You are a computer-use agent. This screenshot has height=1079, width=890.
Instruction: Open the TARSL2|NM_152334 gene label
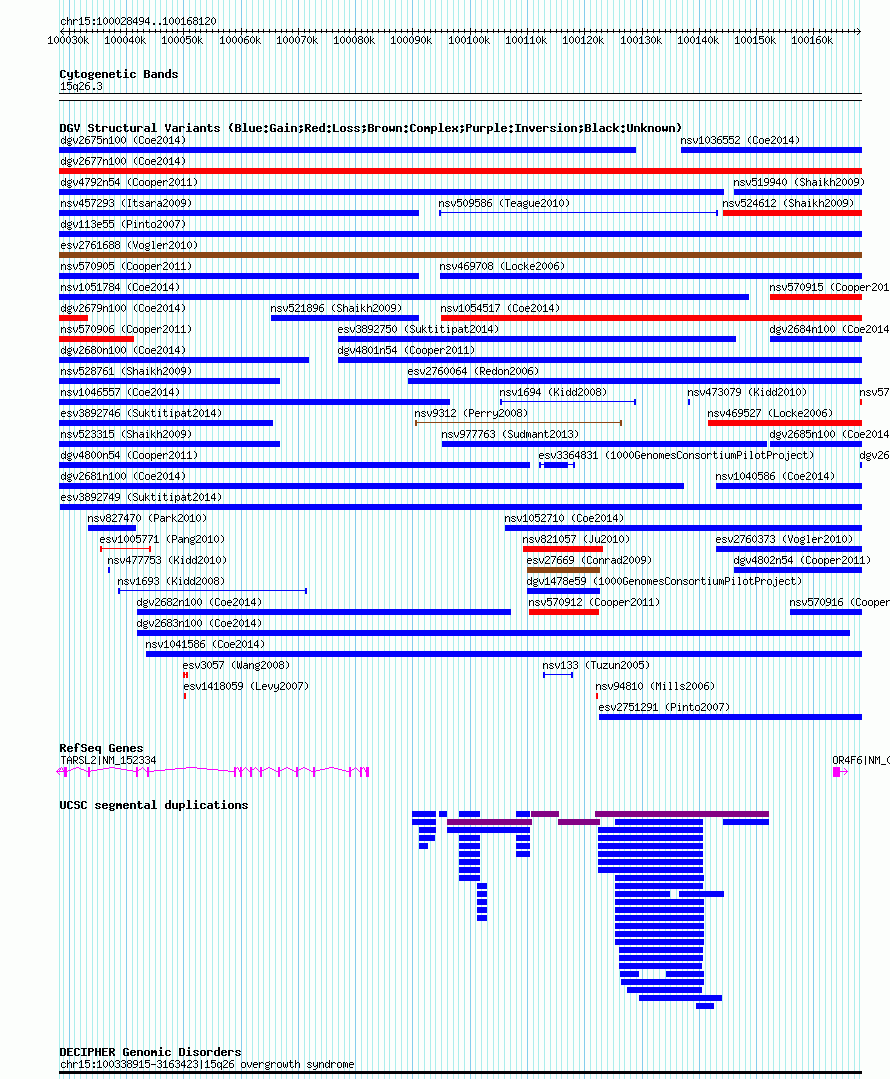pos(108,760)
